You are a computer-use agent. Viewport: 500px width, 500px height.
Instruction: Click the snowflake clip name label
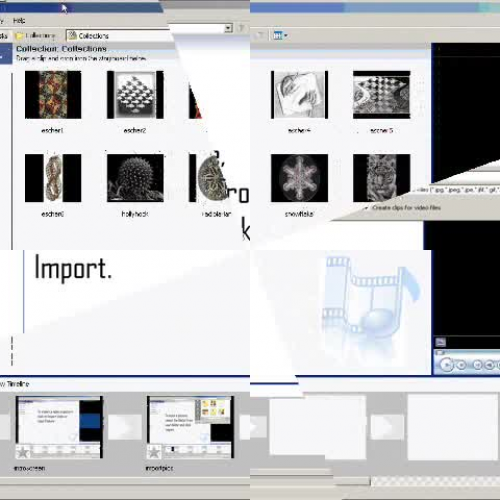coord(299,214)
